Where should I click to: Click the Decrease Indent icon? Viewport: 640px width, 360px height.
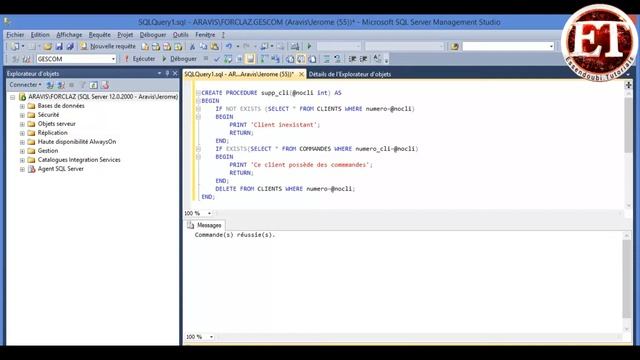[x=352, y=59]
